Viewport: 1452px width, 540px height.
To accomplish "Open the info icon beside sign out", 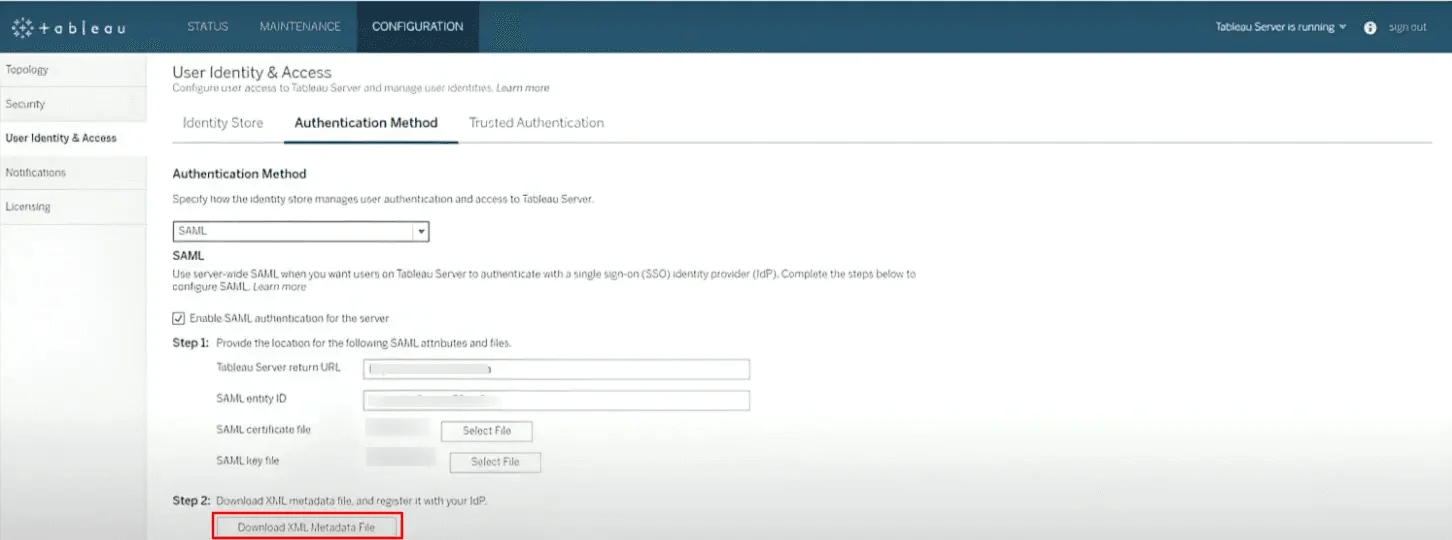I will 1370,27.
